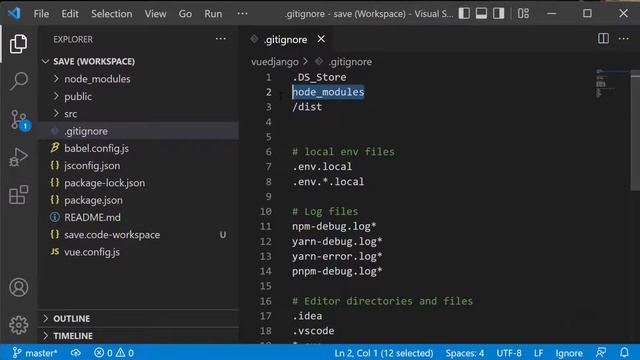The image size is (640, 360).
Task: Open README.md file
Action: [x=139, y=217]
